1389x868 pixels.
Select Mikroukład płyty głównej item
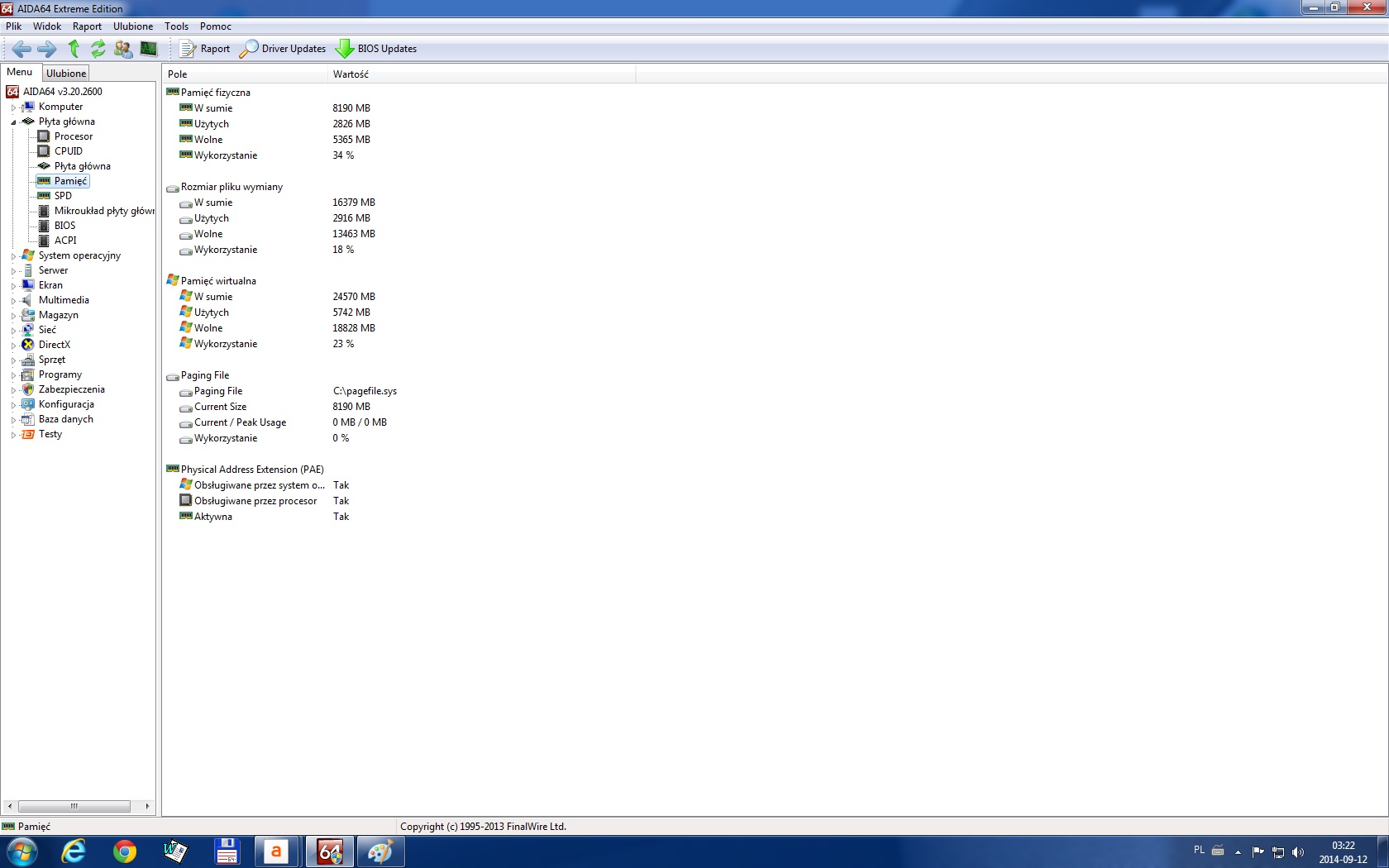tap(104, 211)
